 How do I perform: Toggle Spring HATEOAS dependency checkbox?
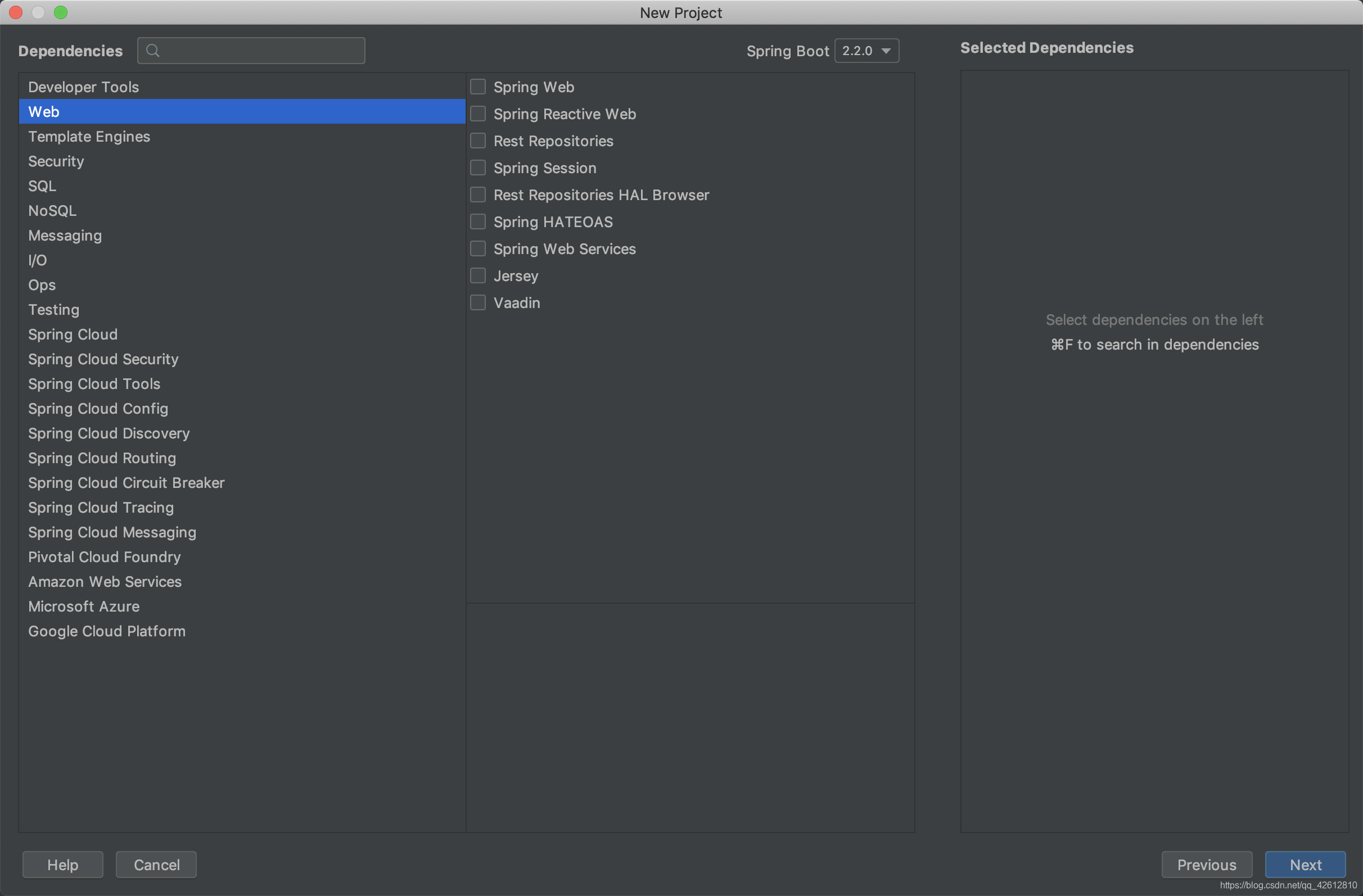[479, 222]
